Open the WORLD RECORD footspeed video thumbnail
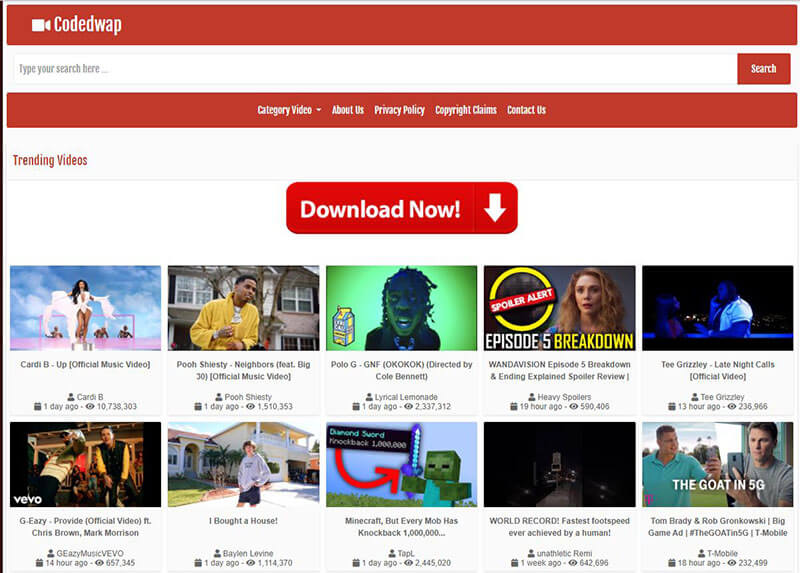 click(560, 464)
